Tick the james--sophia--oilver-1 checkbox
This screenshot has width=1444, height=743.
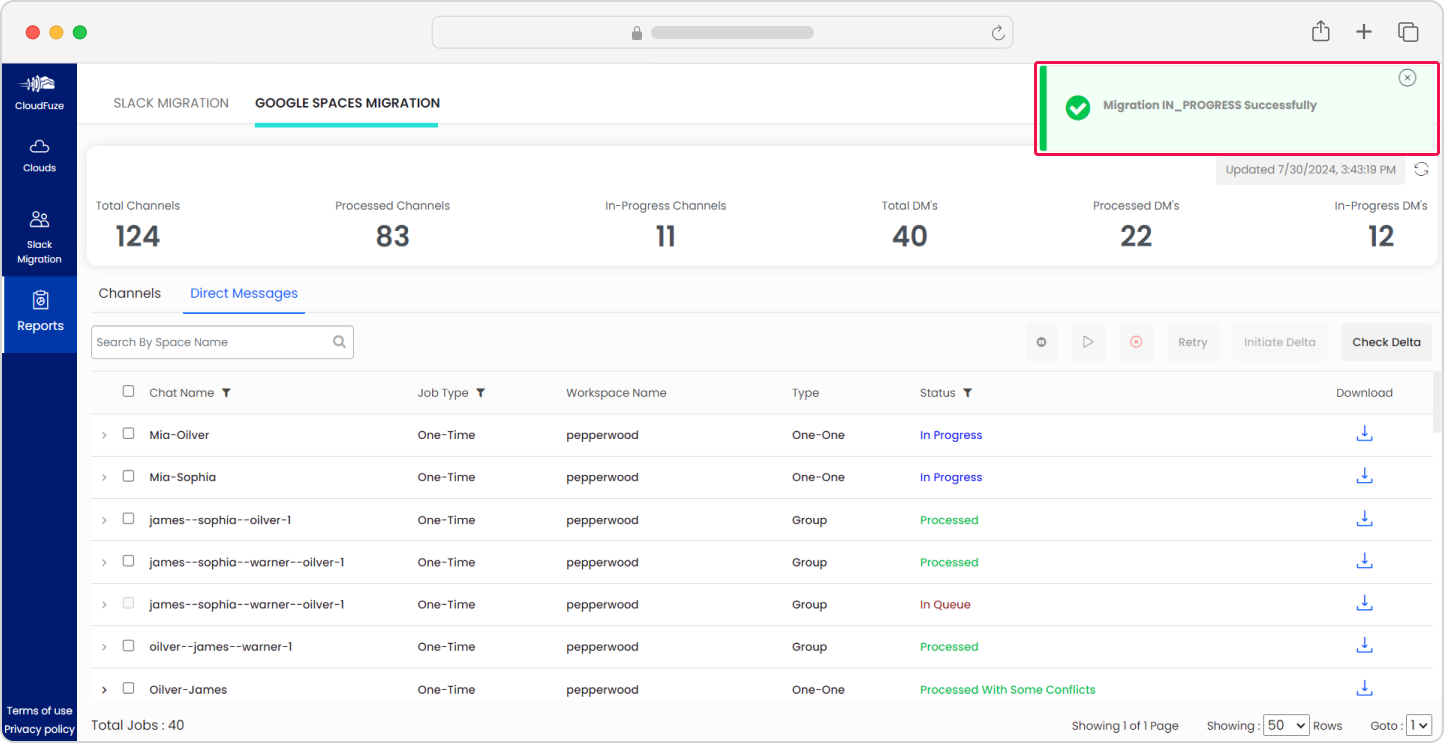128,519
